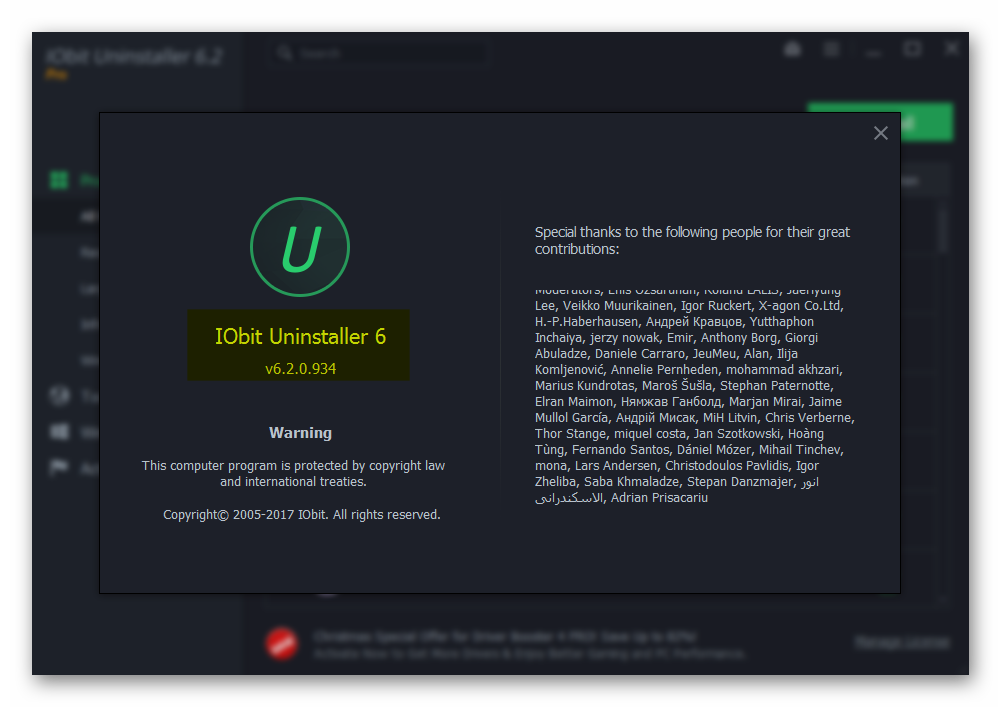Click the name "Annelie Pernheden" in credits
Image resolution: width=1001 pixels, height=707 pixels.
(665, 370)
